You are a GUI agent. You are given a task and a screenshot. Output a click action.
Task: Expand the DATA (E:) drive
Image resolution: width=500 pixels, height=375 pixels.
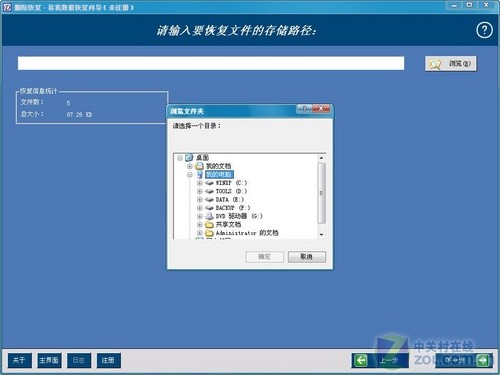tap(199, 199)
